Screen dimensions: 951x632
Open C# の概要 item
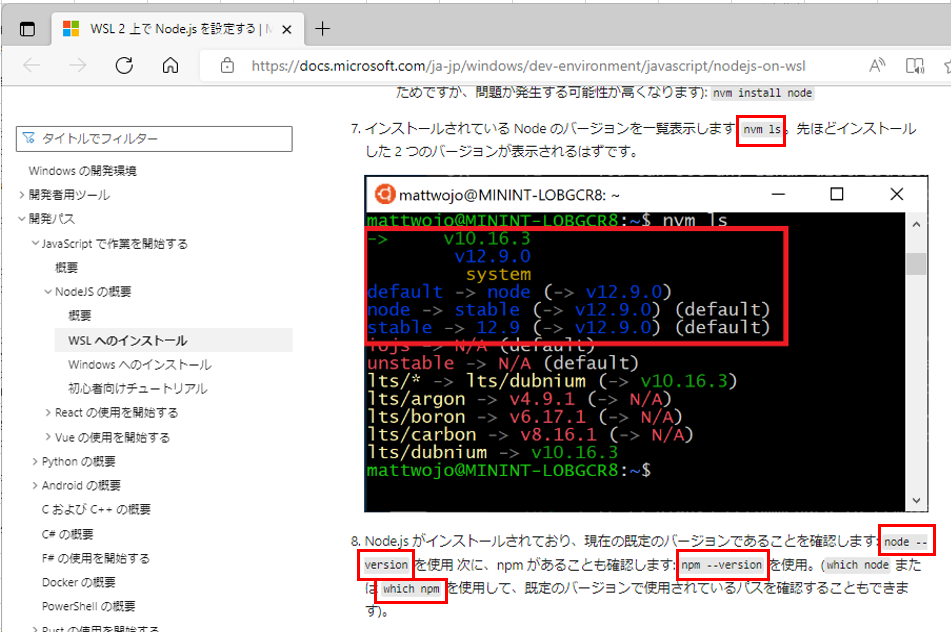click(x=67, y=534)
